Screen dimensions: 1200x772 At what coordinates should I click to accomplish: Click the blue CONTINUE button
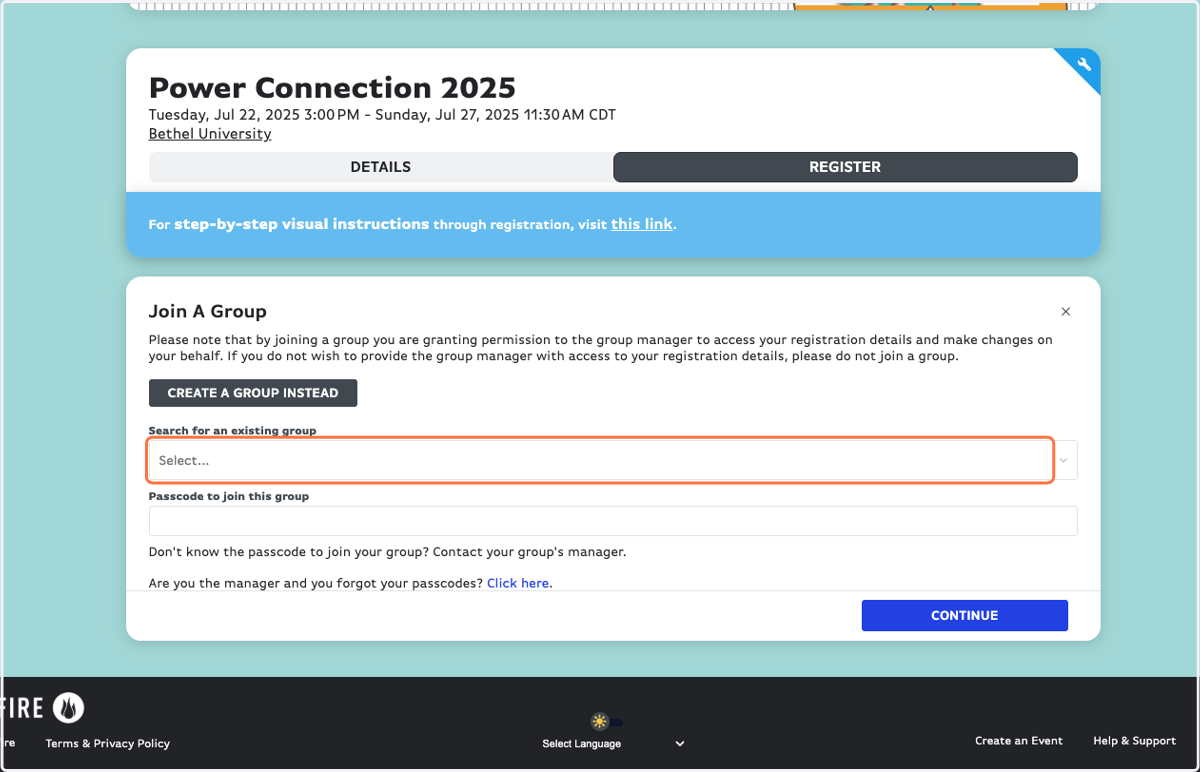pyautogui.click(x=965, y=616)
